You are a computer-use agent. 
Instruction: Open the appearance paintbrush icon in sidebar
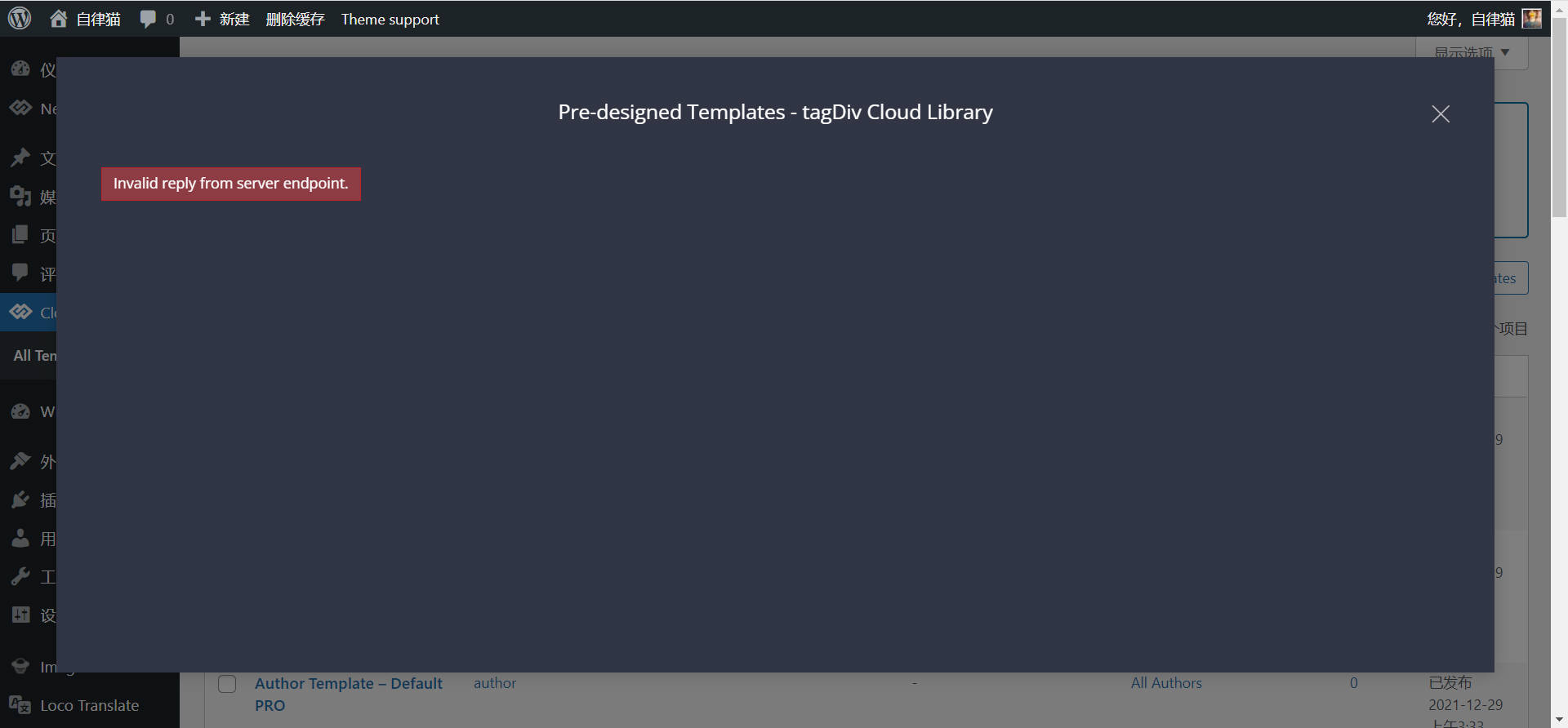(20, 461)
